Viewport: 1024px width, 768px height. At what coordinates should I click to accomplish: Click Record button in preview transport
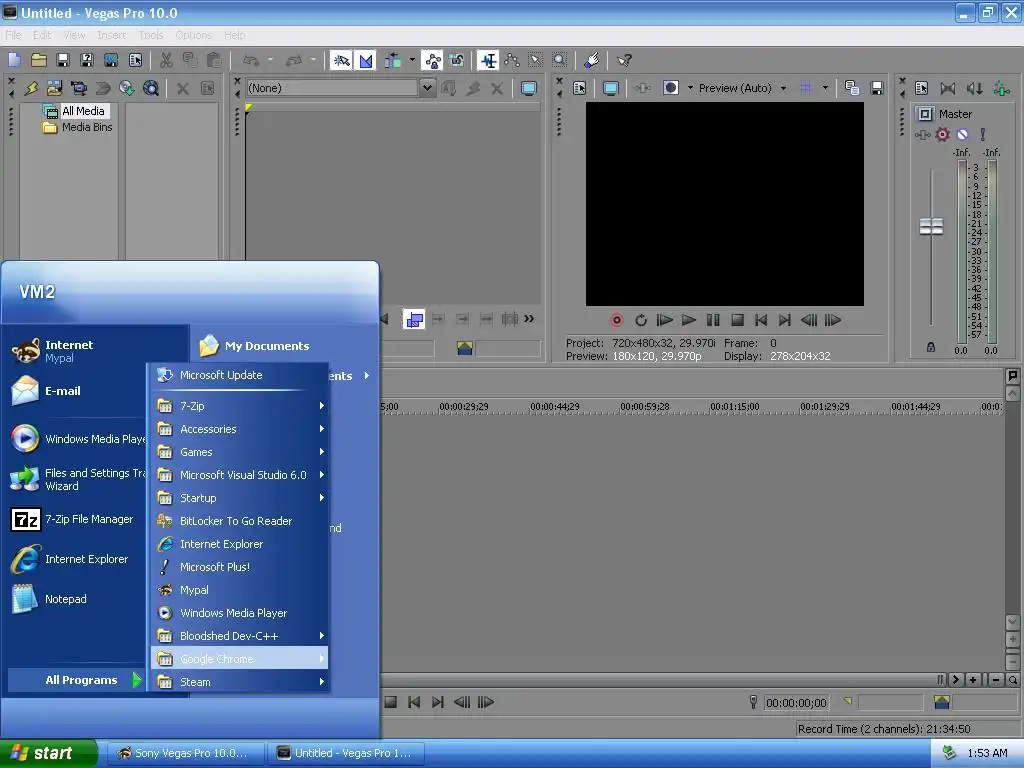(x=616, y=320)
